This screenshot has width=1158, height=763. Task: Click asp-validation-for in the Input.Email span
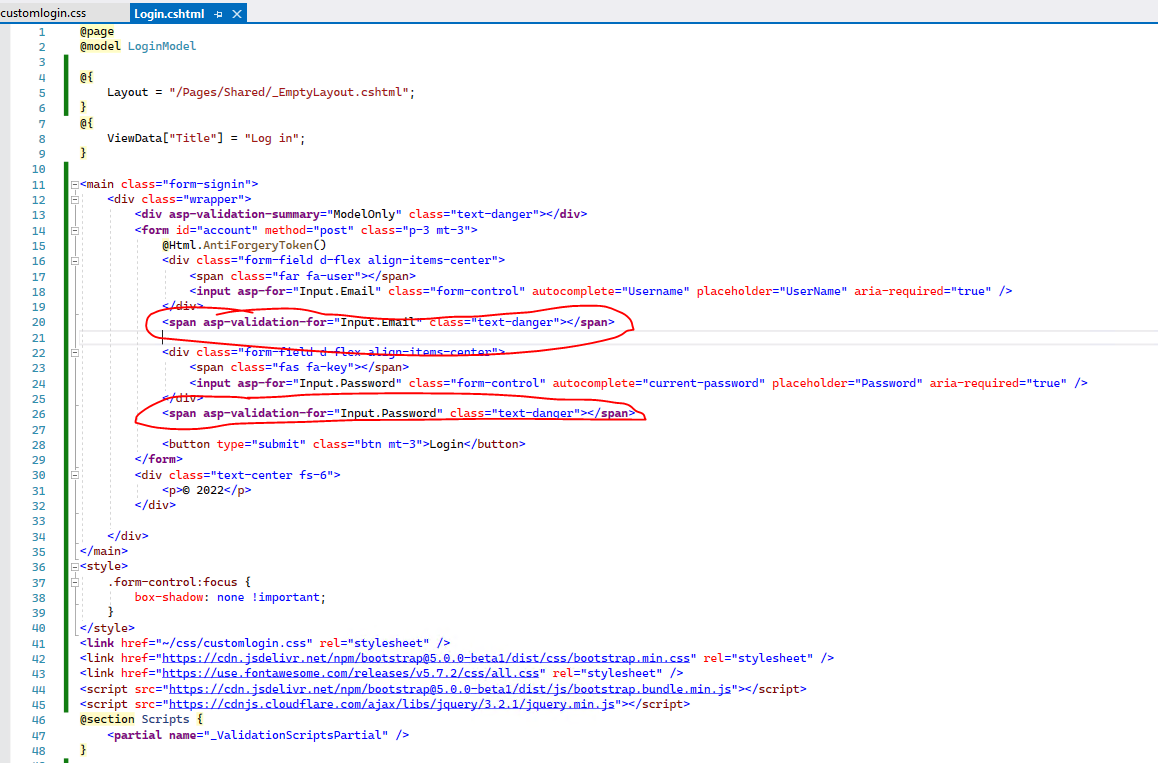click(x=264, y=322)
